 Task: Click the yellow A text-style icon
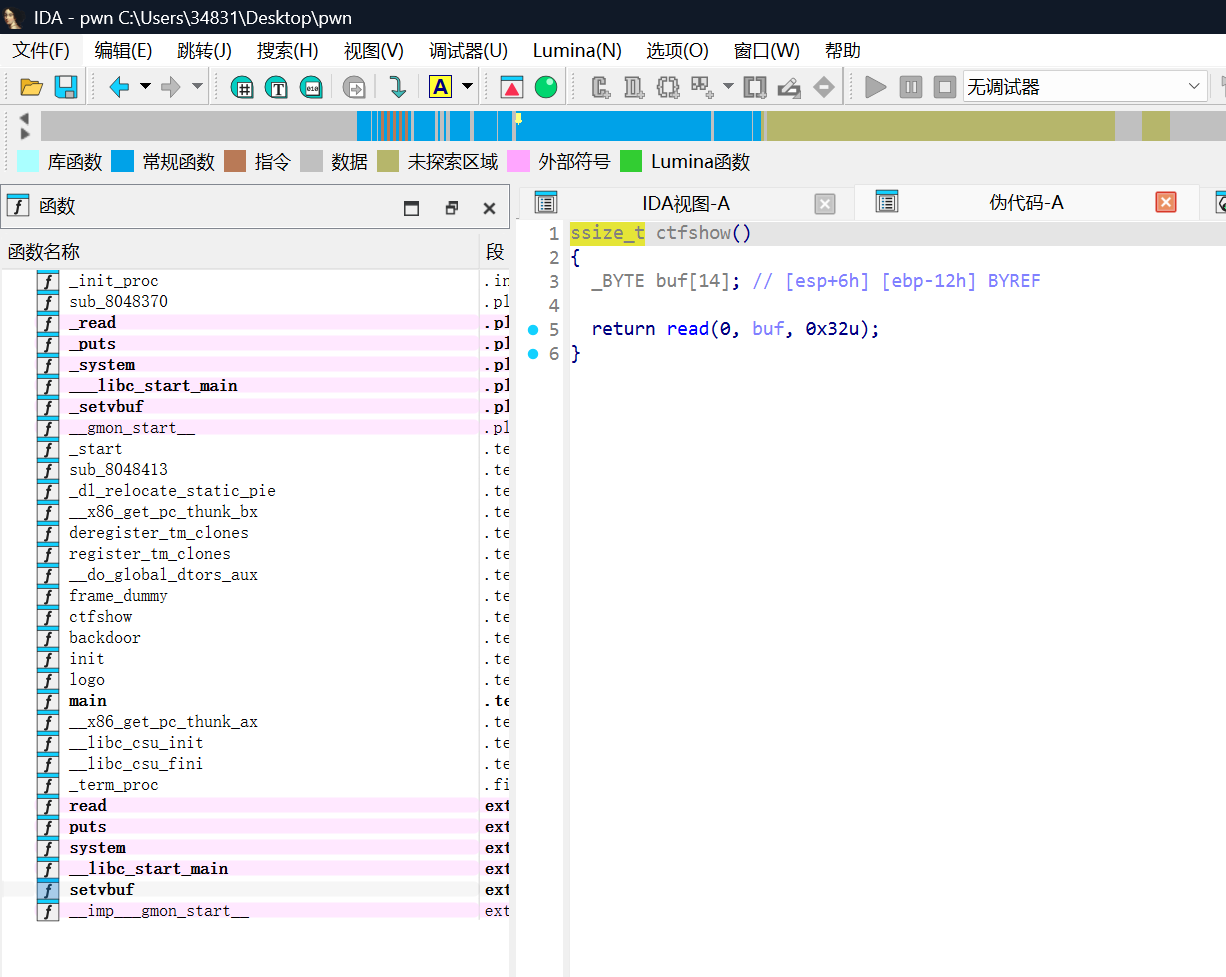[x=440, y=87]
